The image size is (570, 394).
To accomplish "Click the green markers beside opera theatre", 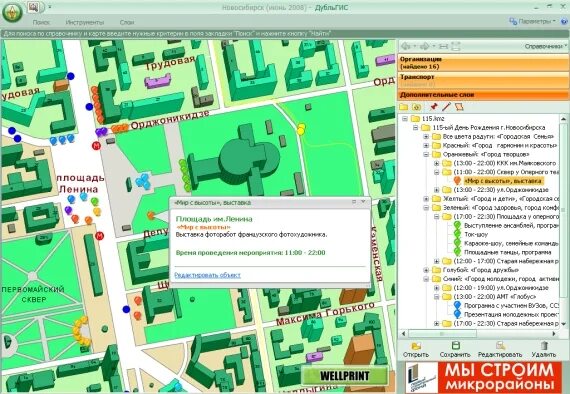I will 185,175.
